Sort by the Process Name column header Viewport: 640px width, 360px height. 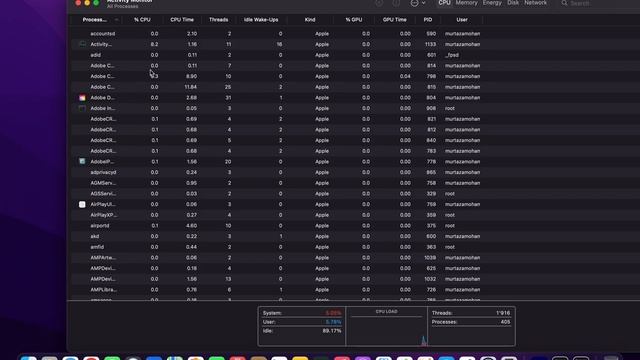pos(95,20)
